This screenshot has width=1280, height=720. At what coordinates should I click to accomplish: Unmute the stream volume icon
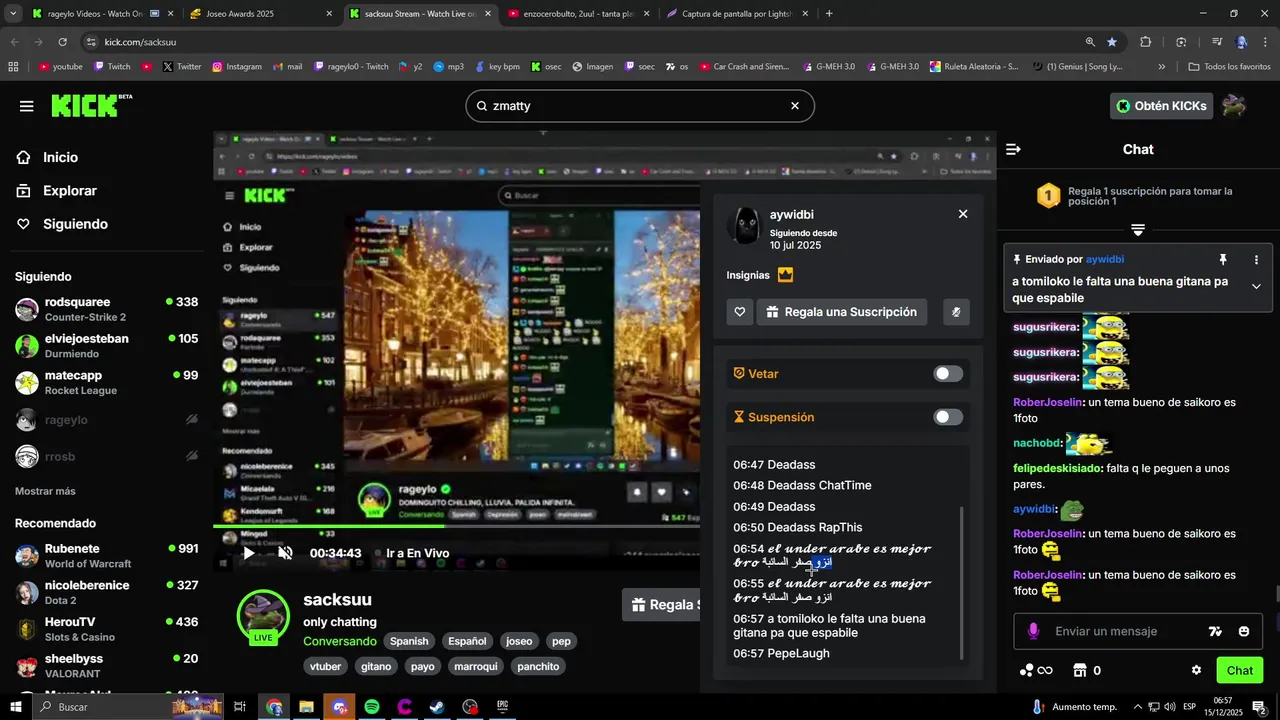pos(285,553)
